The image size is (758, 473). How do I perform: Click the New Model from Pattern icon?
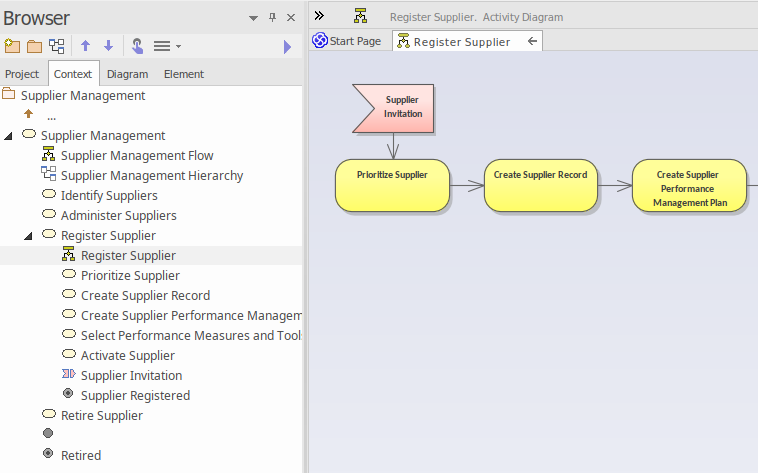[x=12, y=46]
